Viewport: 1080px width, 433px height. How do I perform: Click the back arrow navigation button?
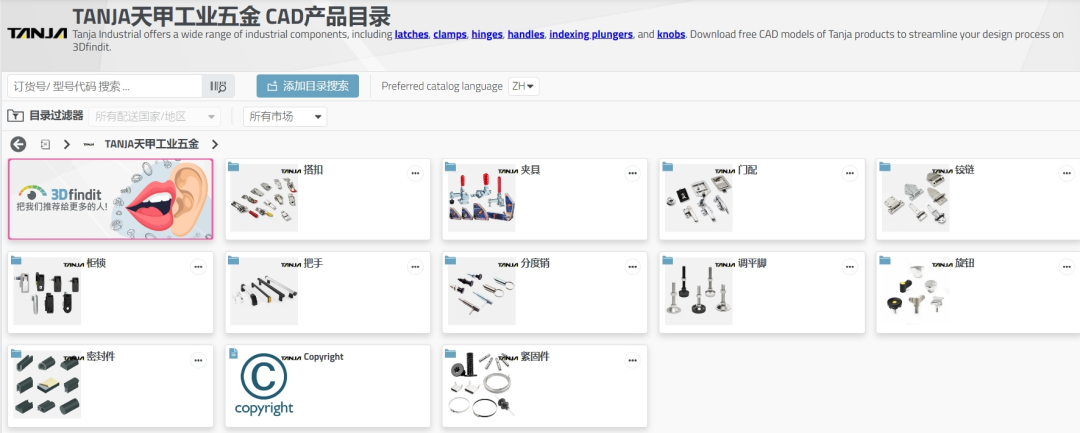pyautogui.click(x=18, y=145)
